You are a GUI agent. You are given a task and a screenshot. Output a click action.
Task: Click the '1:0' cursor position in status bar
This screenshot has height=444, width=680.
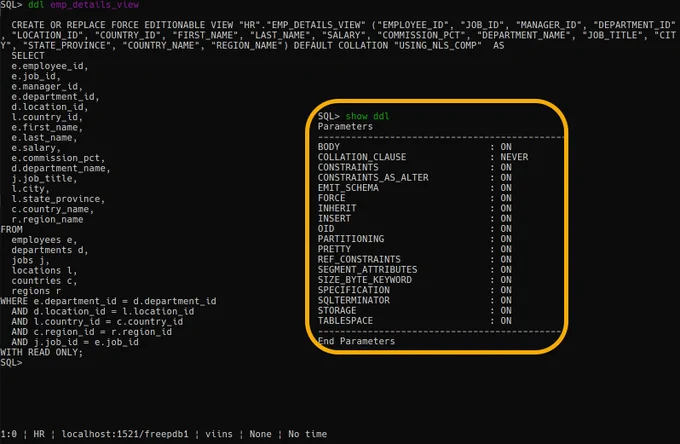(9, 434)
